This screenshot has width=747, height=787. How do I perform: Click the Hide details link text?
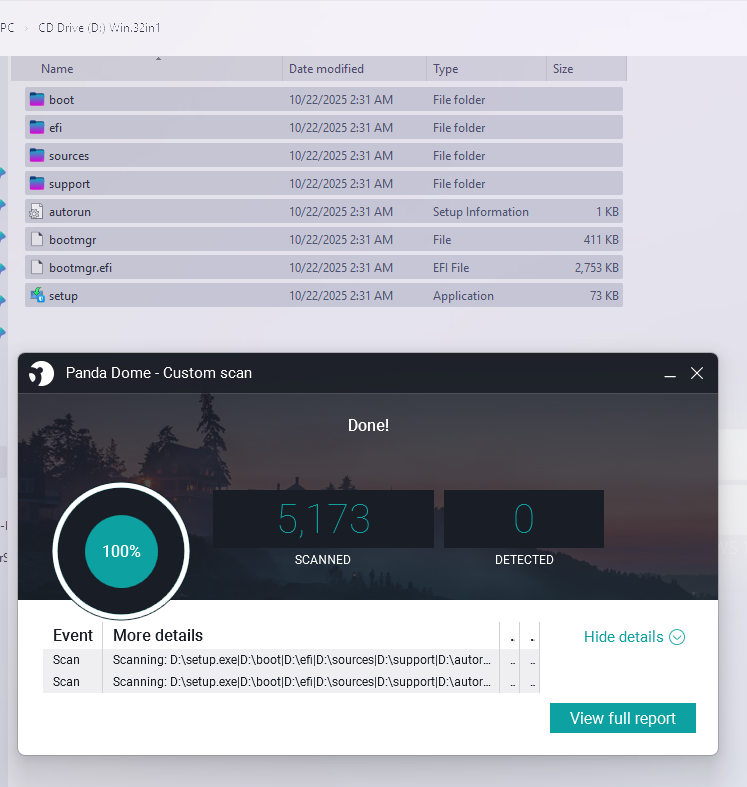[x=624, y=637]
